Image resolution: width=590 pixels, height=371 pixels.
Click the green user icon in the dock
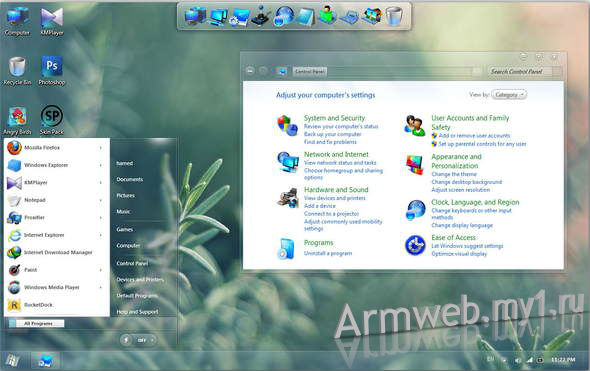click(x=327, y=16)
